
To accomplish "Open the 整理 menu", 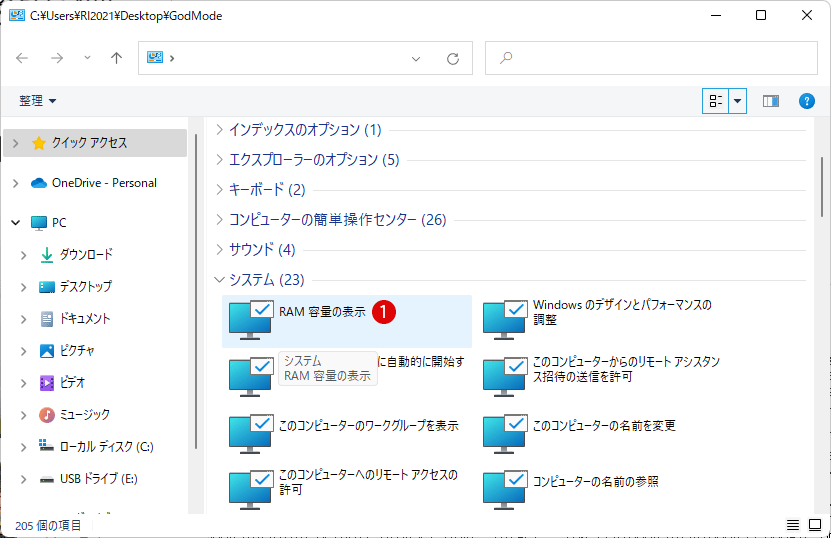I will 38,101.
